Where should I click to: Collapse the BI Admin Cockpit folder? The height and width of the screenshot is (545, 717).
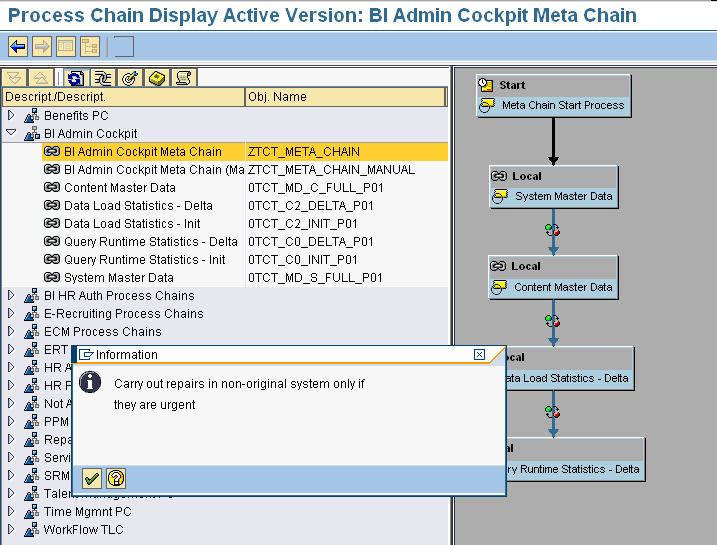(x=11, y=133)
